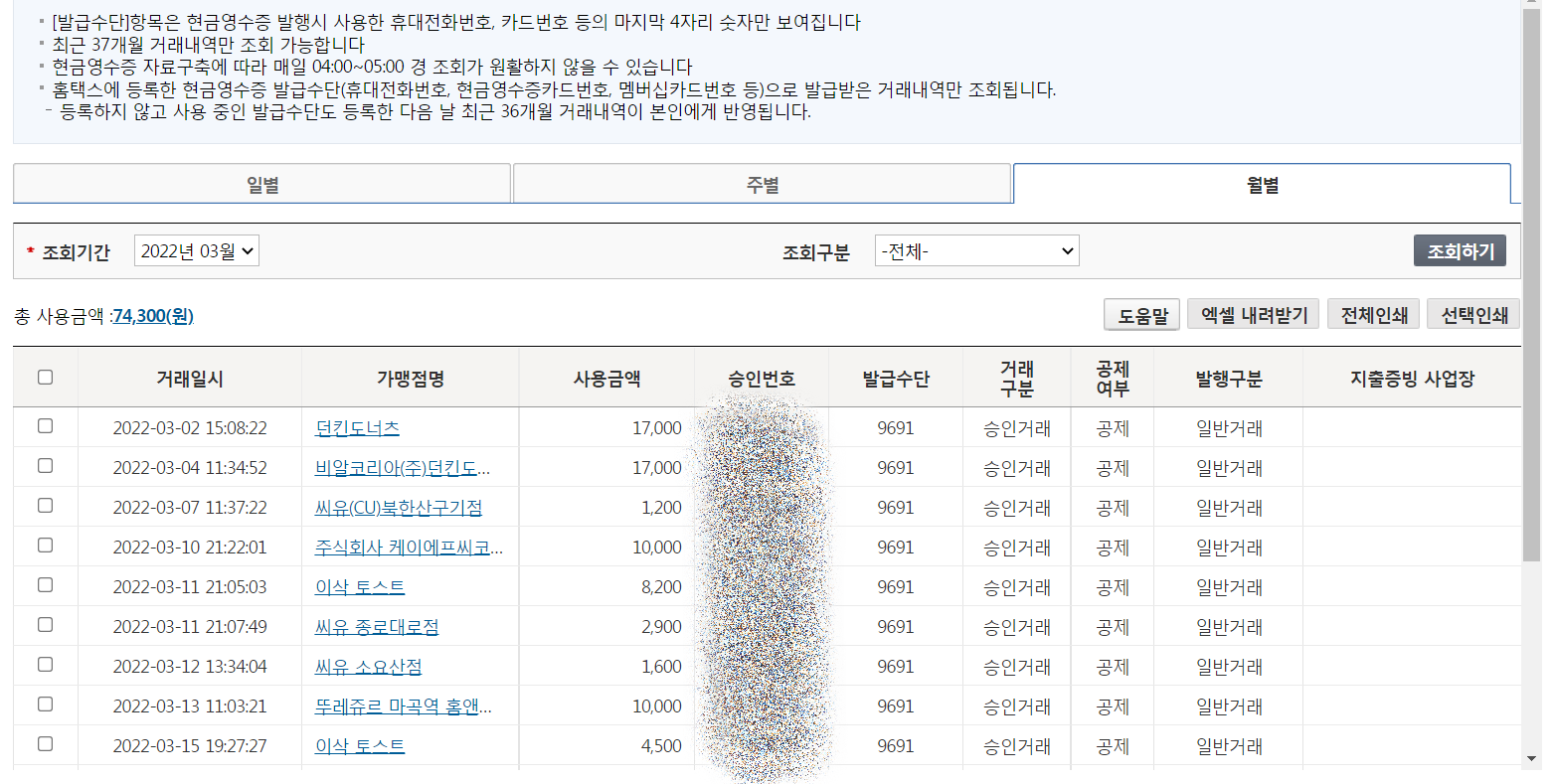Click the scrollbar down arrow
The image size is (1555, 784).
tap(1531, 759)
